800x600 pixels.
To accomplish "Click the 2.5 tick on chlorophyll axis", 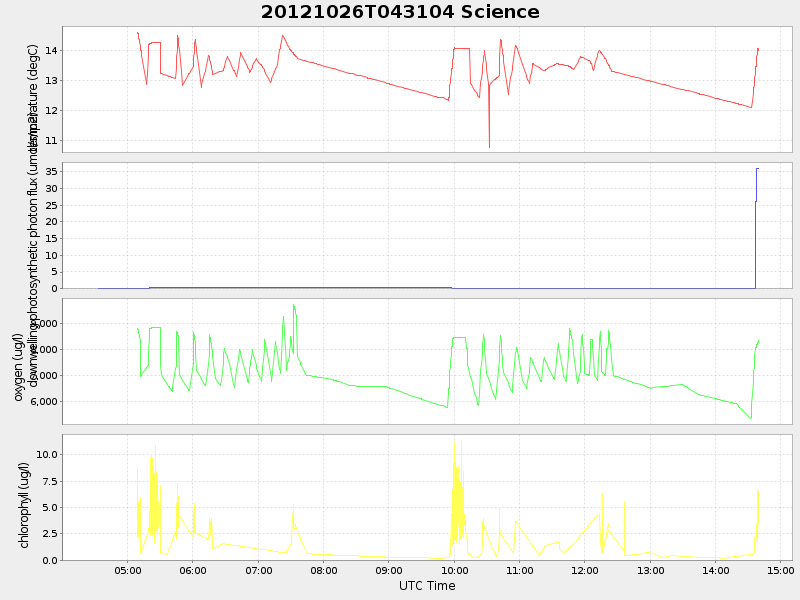I will click(49, 534).
